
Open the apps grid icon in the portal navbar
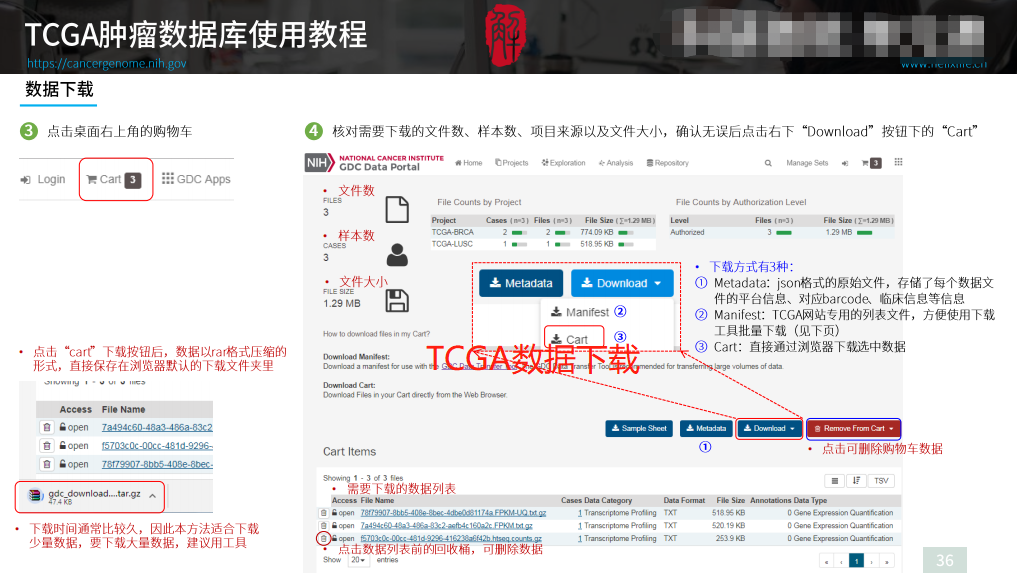pyautogui.click(x=898, y=162)
